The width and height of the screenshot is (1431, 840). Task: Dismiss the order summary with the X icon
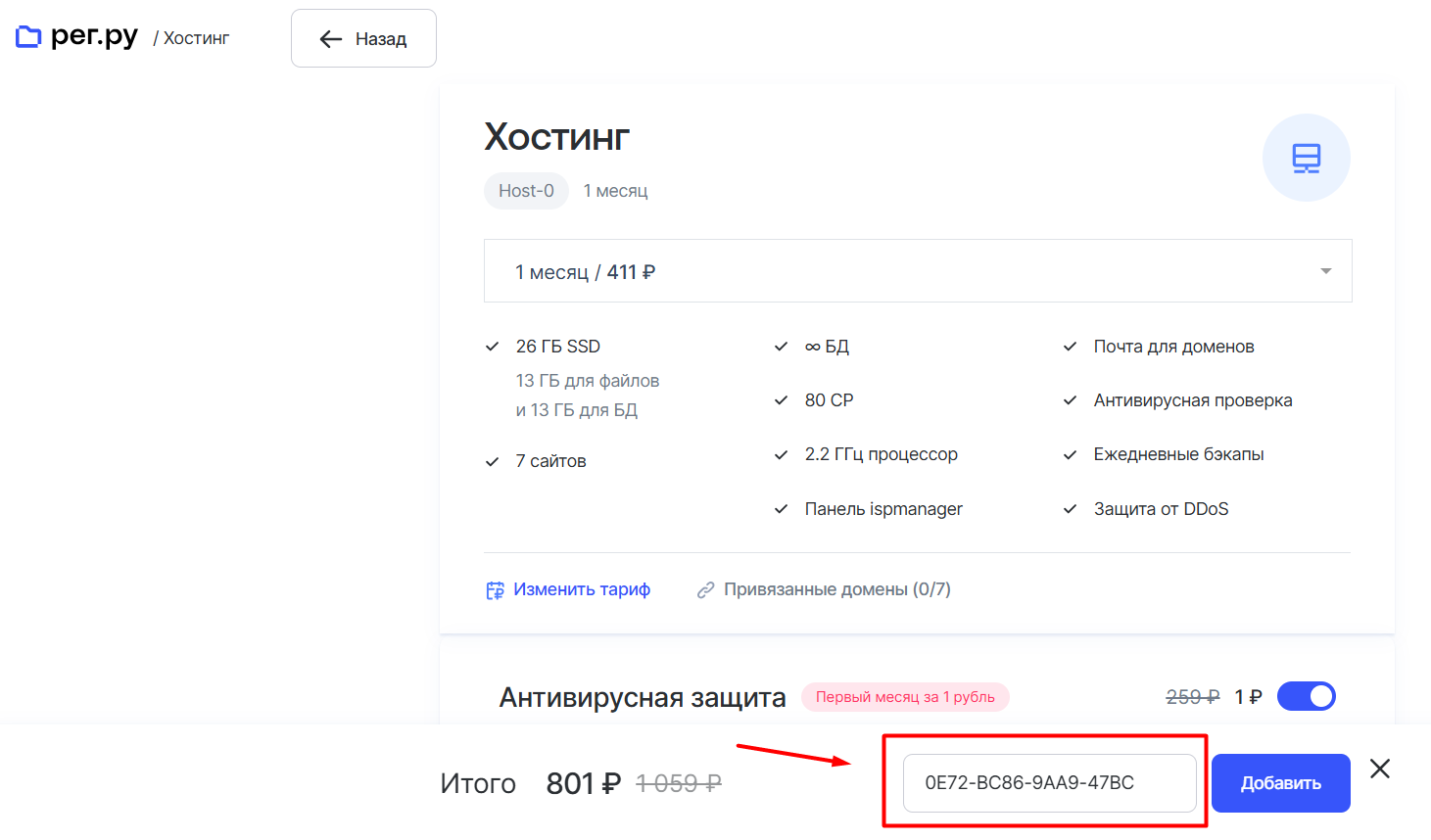tap(1380, 769)
